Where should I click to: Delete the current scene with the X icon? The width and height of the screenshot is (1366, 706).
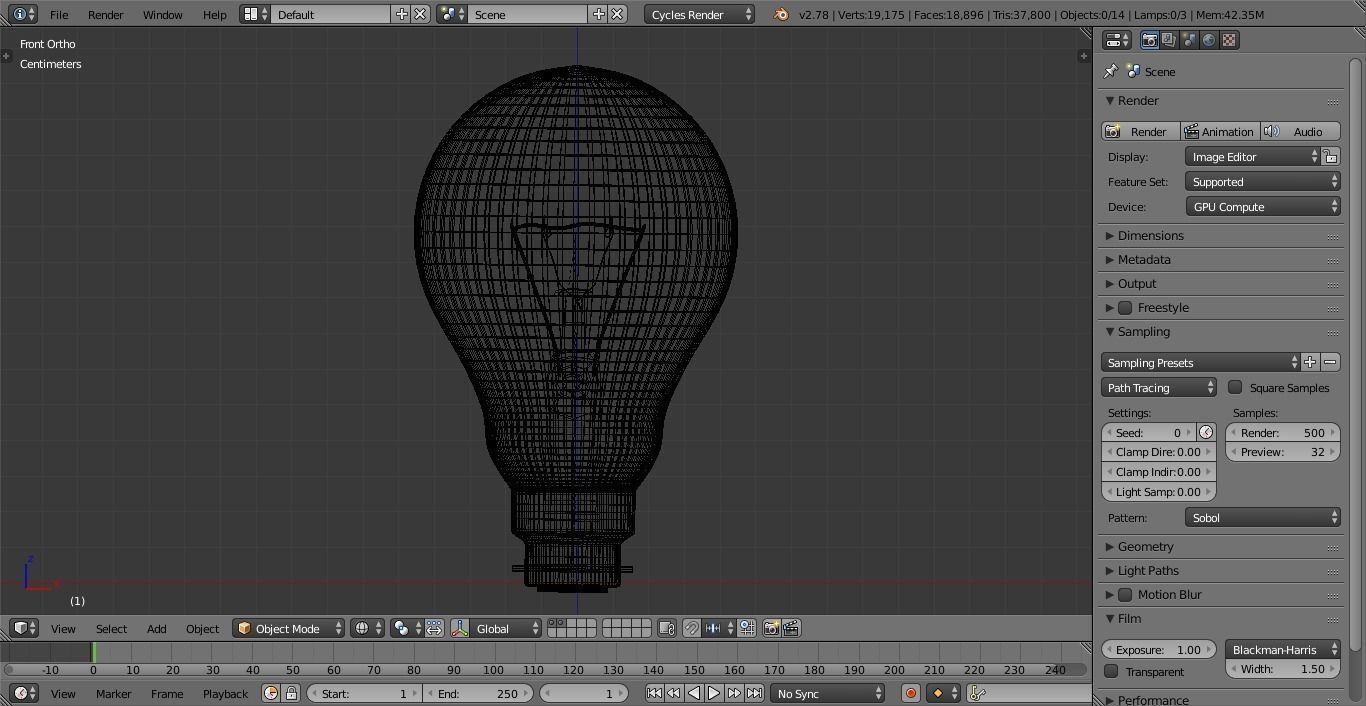pyautogui.click(x=618, y=14)
